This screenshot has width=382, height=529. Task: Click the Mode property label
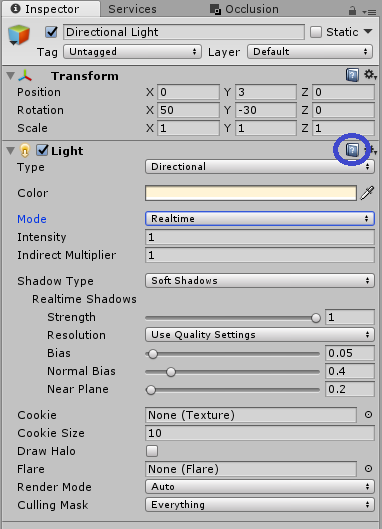(32, 219)
